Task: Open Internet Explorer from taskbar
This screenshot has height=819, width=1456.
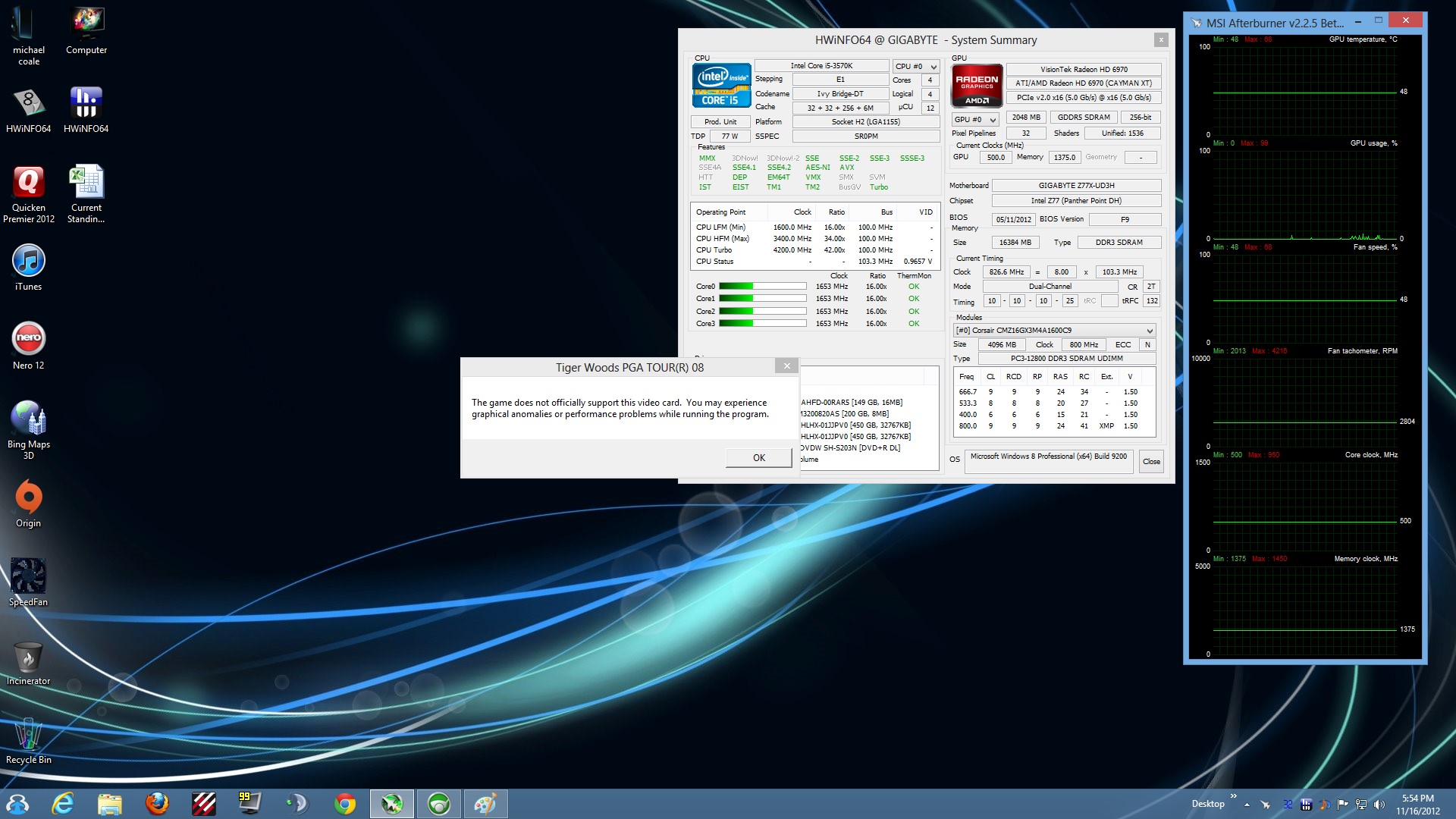Action: 63,803
